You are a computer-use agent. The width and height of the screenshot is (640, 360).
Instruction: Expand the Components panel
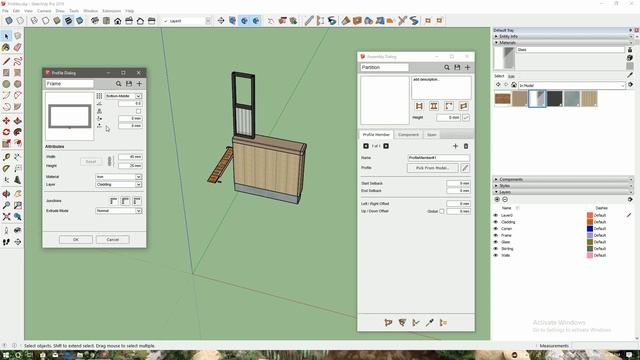click(x=563, y=179)
